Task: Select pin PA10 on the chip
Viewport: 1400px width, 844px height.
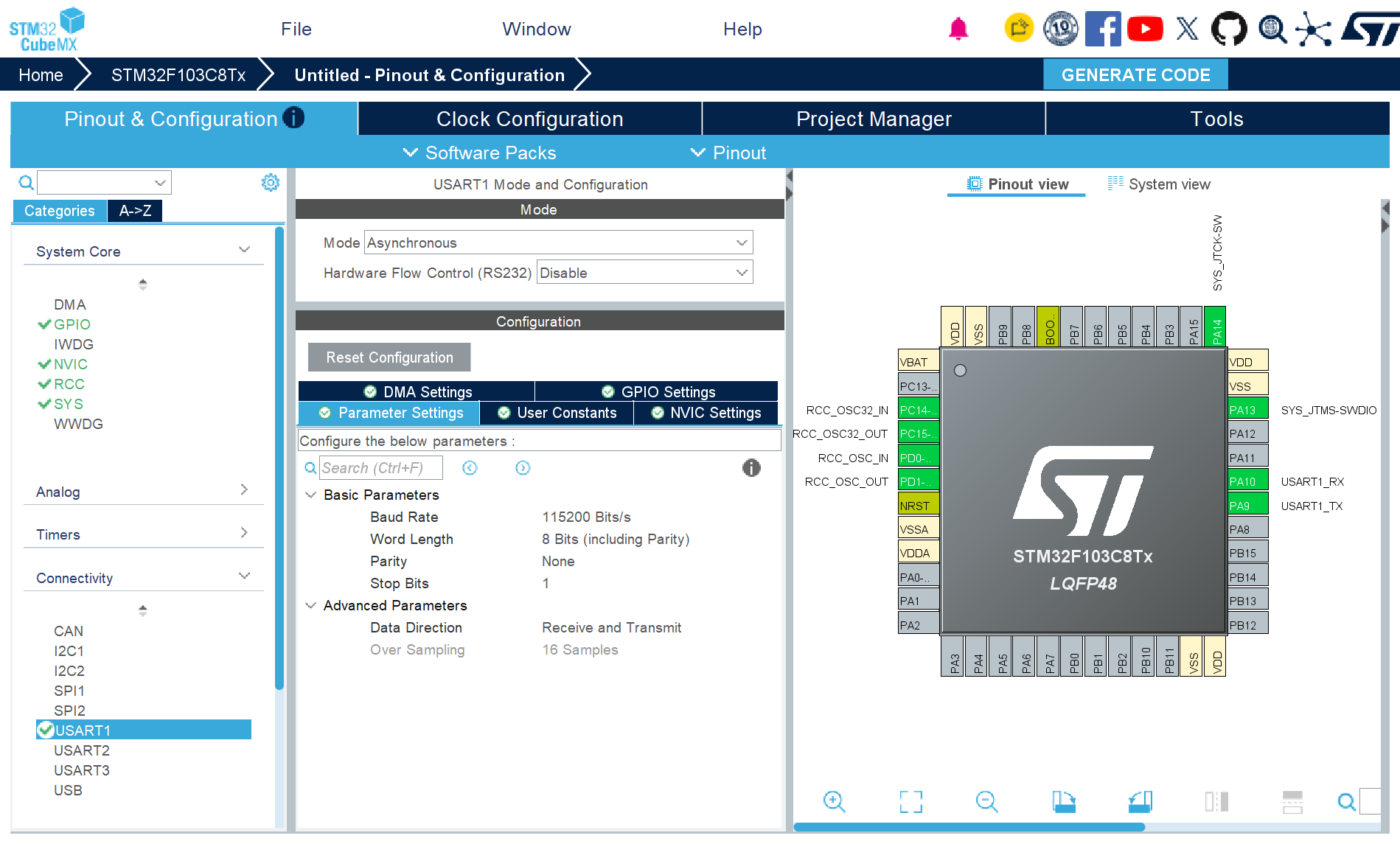Action: [1247, 481]
